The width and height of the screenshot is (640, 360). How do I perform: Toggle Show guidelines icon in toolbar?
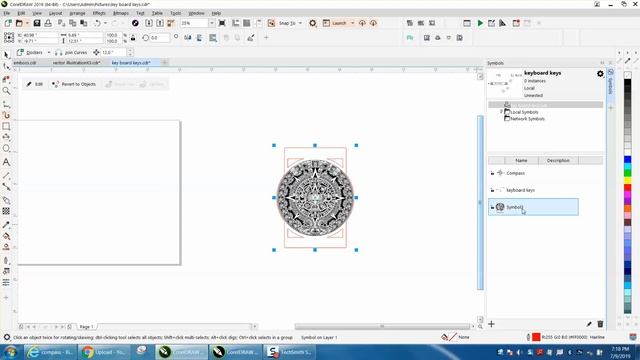258,23
